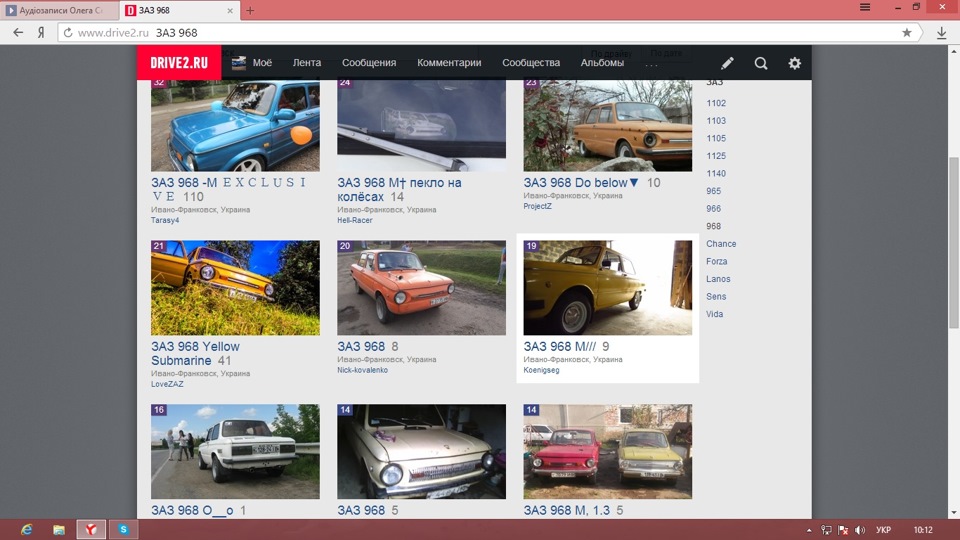Select model 965 in sidebar

713,191
